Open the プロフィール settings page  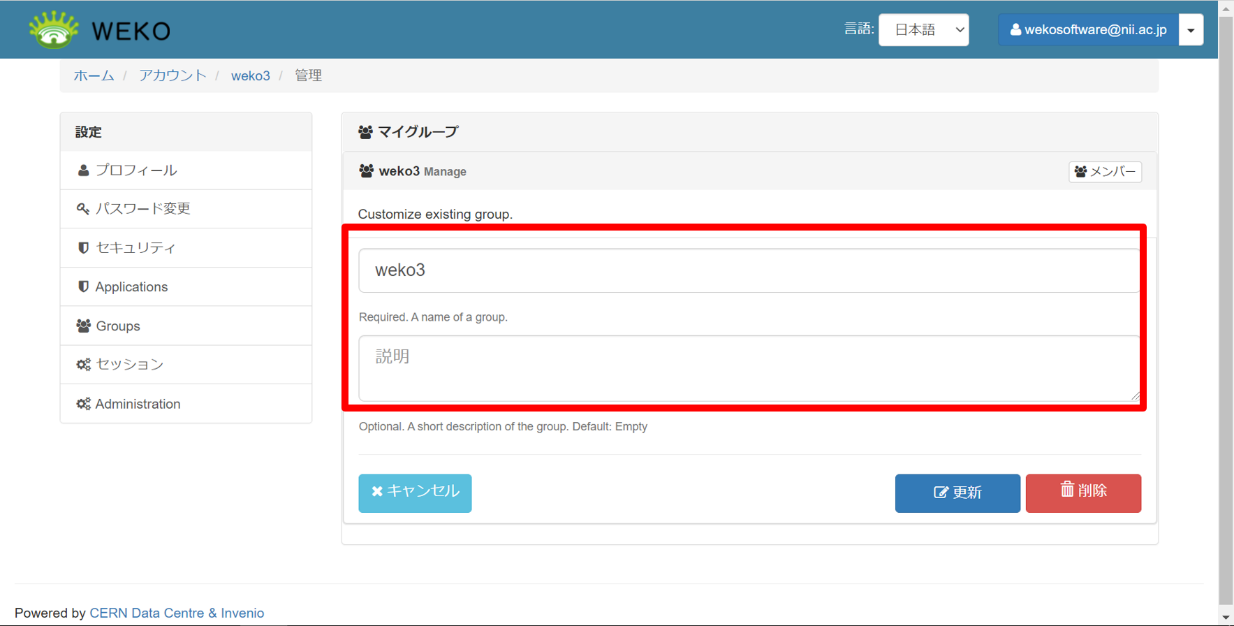click(136, 170)
